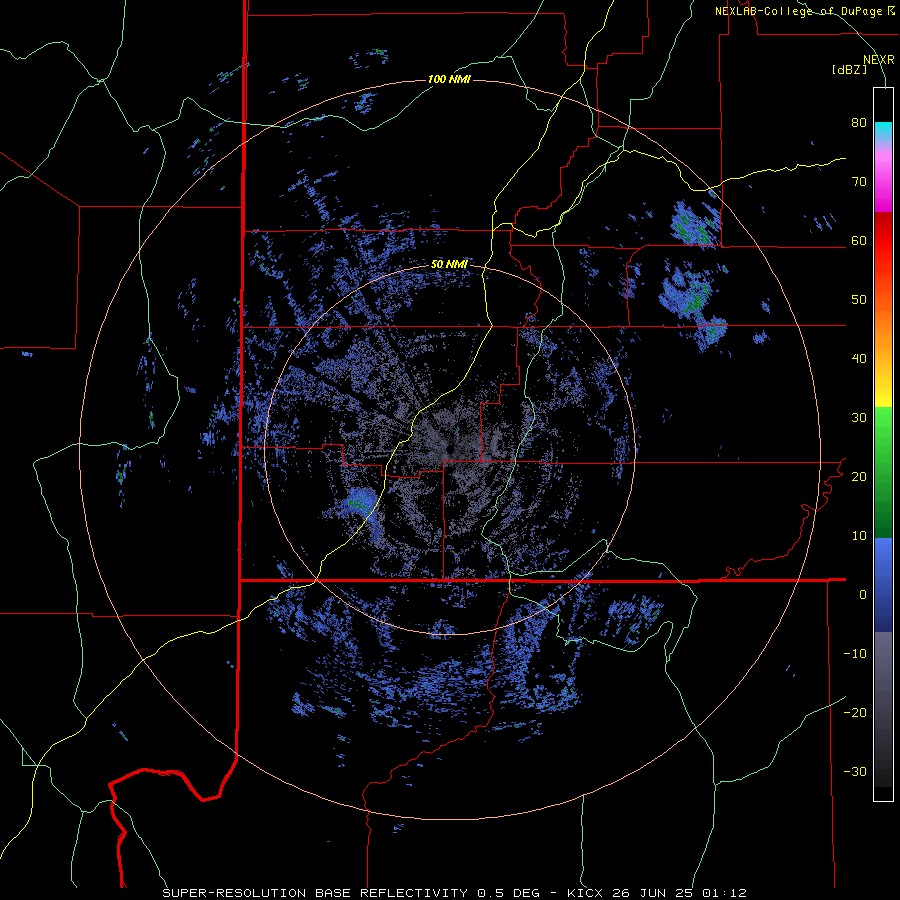This screenshot has height=900, width=900.
Task: Click the 26 JUN 25 01:12 timestamp
Action: 680,893
